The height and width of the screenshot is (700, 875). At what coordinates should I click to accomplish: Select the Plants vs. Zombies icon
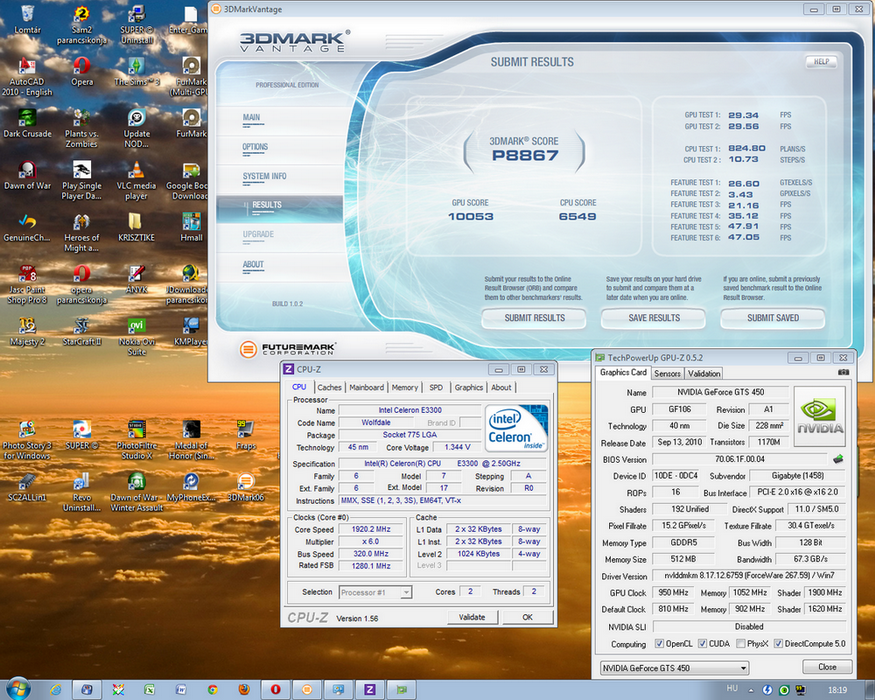[x=81, y=128]
